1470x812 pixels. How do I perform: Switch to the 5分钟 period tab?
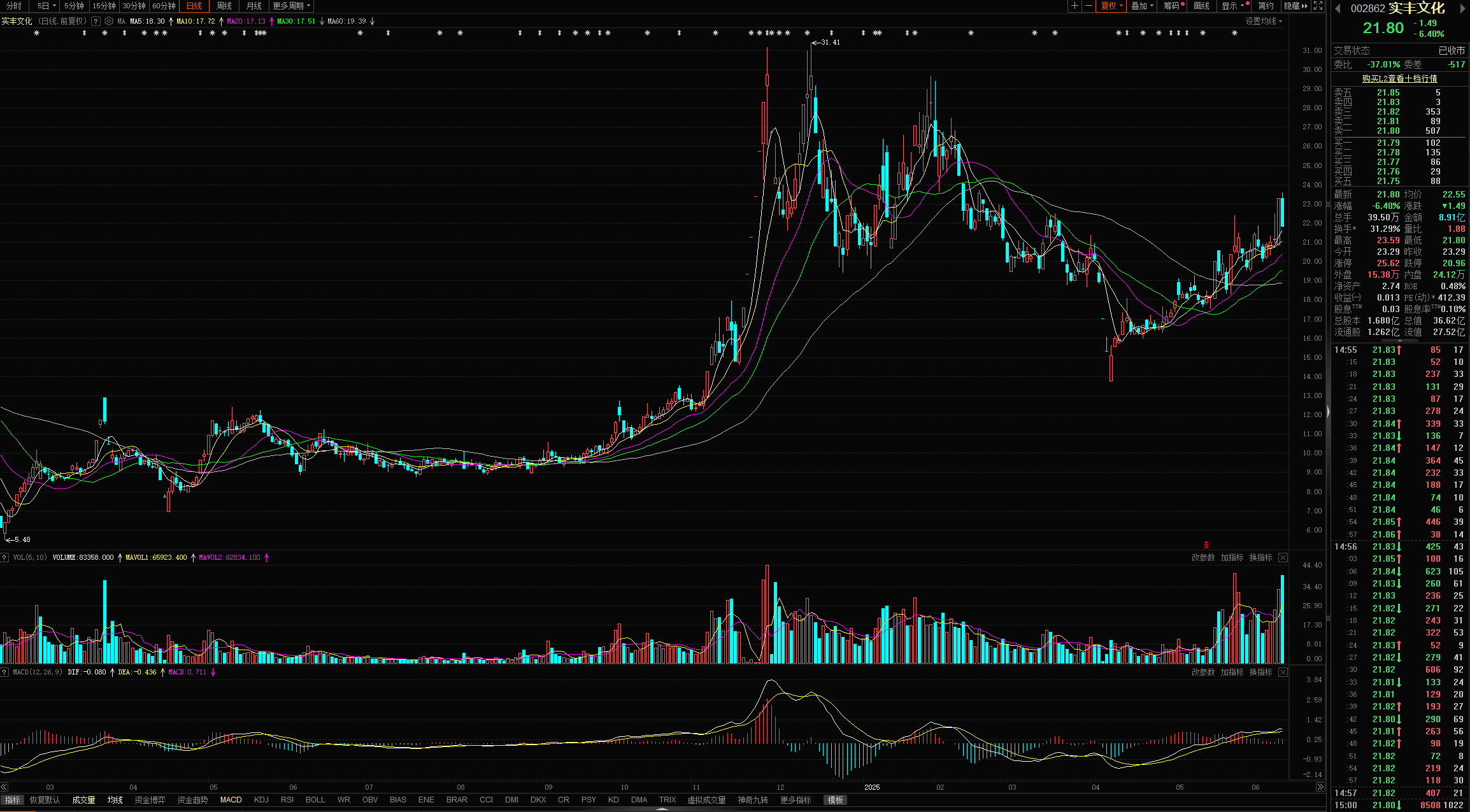pos(74,6)
